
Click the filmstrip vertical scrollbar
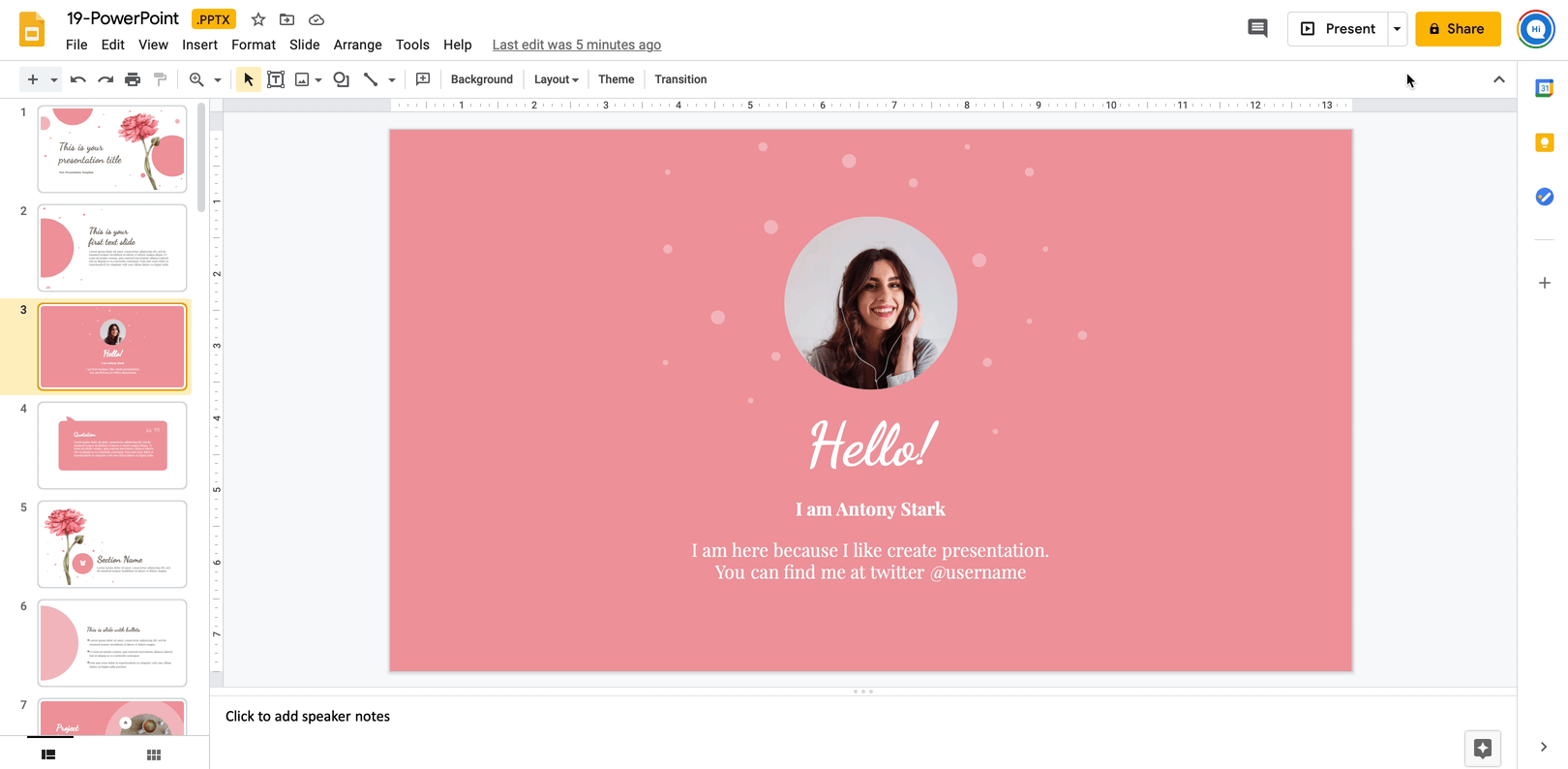coord(201,158)
